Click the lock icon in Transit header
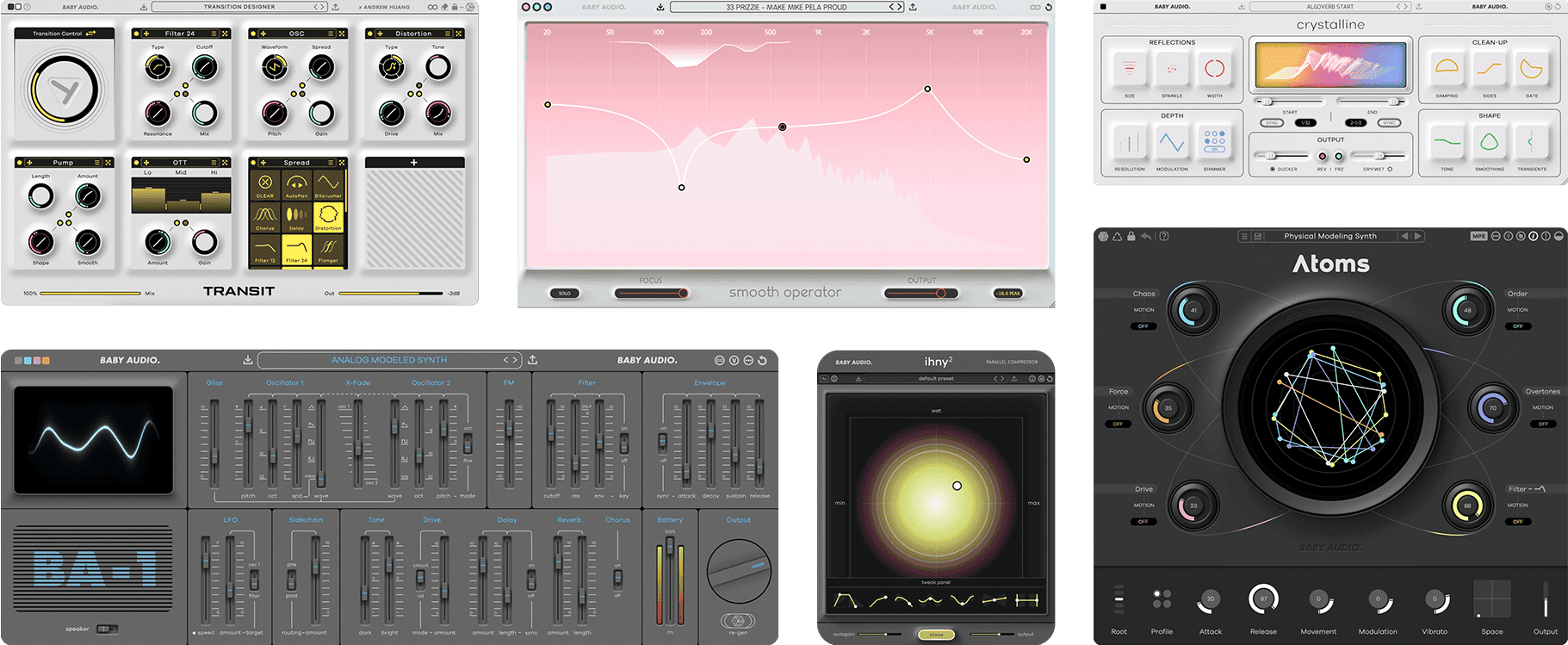1568x645 pixels. point(455,7)
